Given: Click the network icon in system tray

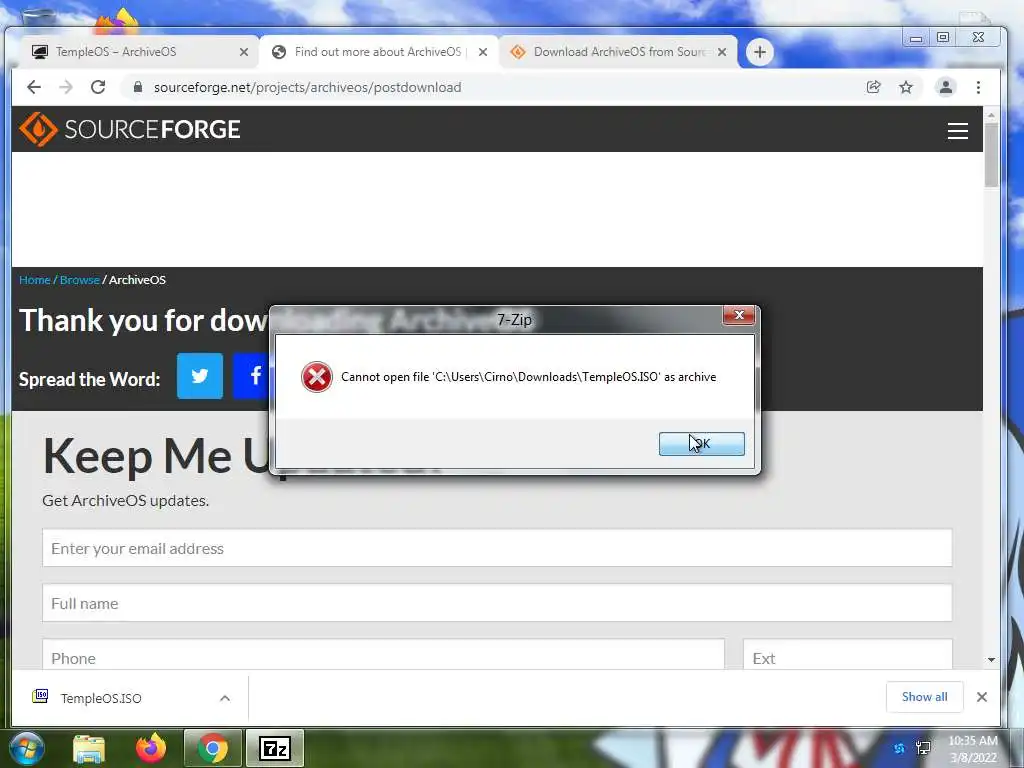Looking at the screenshot, I should [923, 748].
